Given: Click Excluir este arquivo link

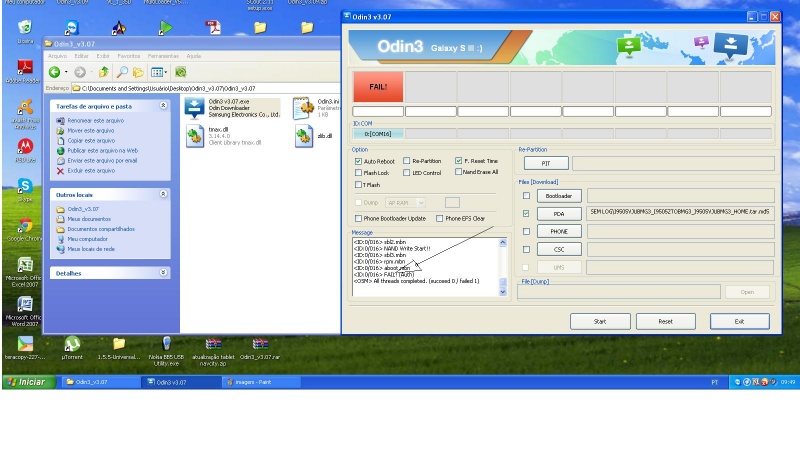Looking at the screenshot, I should click(91, 170).
